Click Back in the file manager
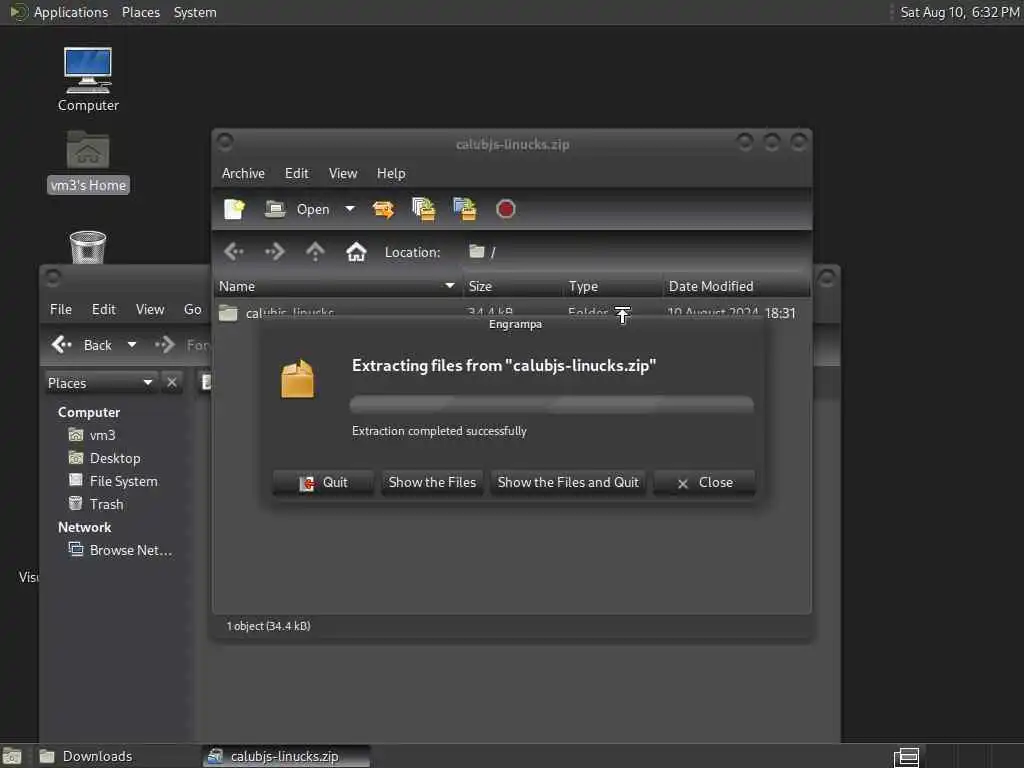The image size is (1024, 768). pos(82,345)
